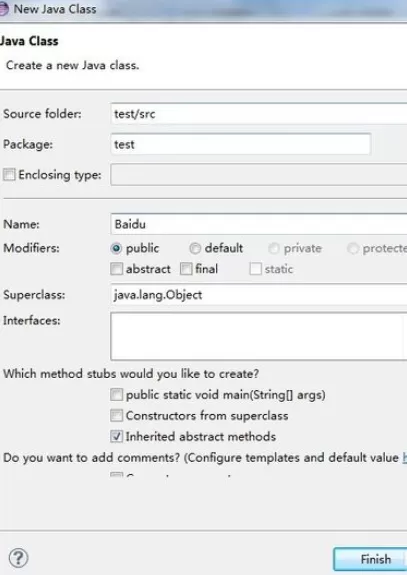Click the Superclass field java.lang.Object

[x=259, y=294]
